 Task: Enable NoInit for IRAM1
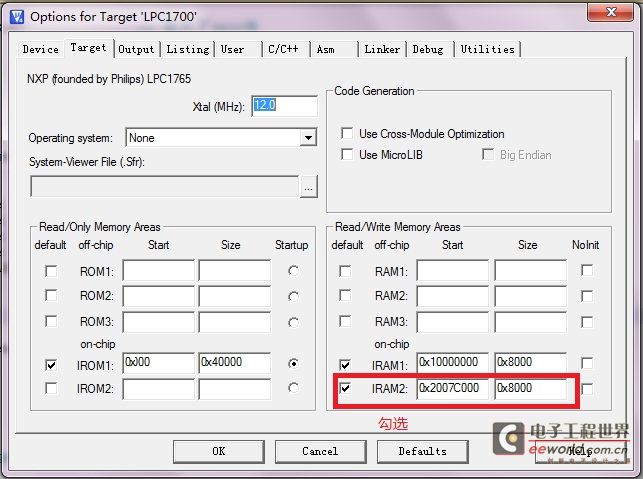coord(587,363)
